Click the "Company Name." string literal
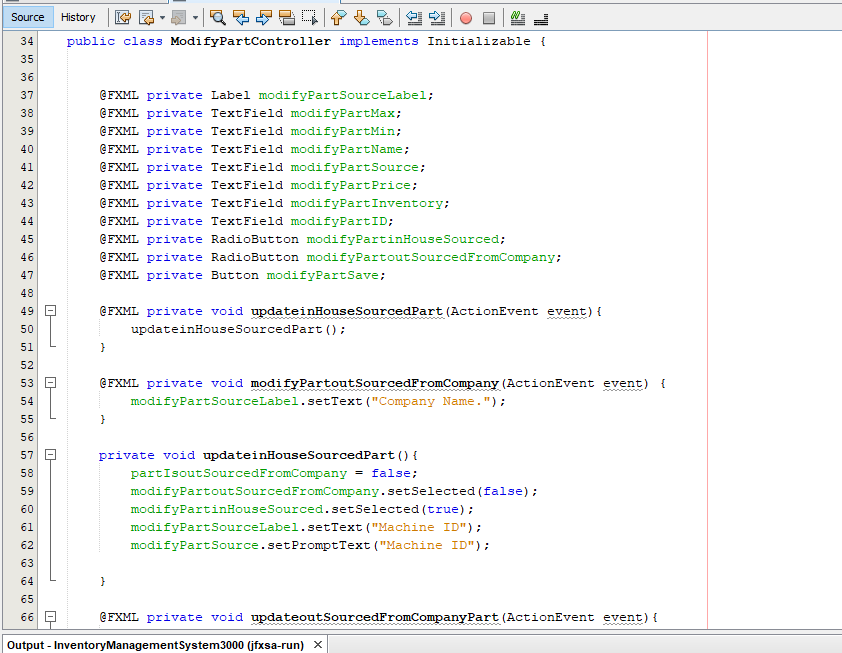 coord(431,401)
